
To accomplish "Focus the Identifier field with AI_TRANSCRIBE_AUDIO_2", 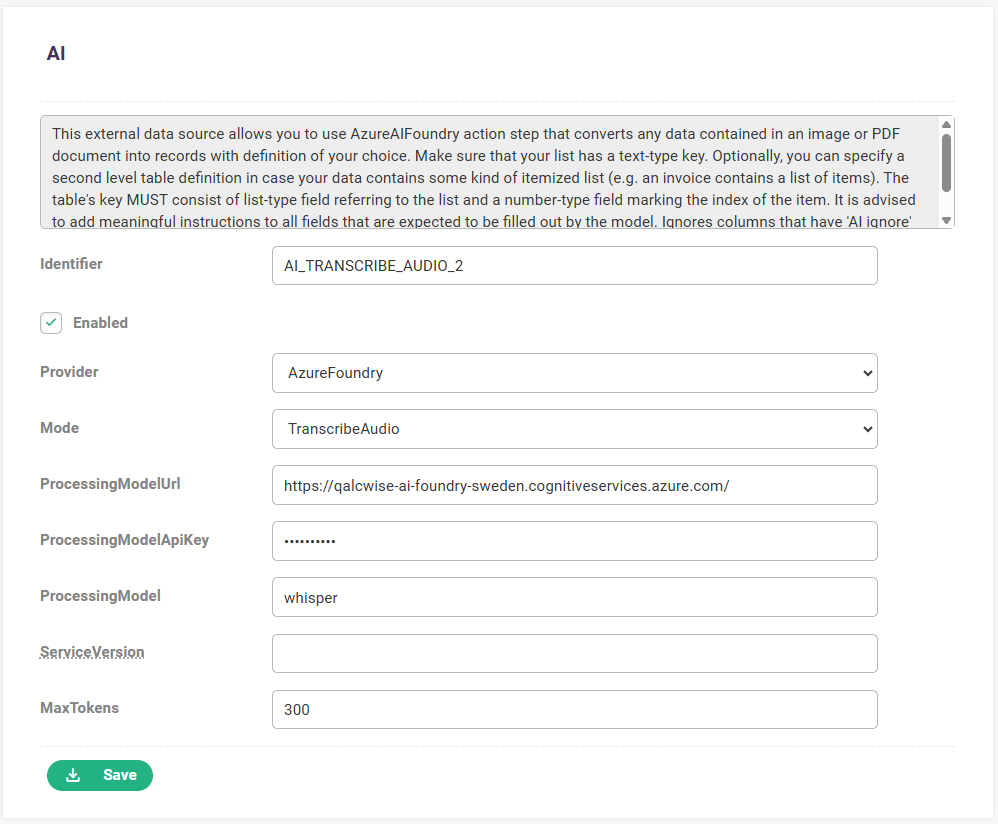I will tap(575, 265).
